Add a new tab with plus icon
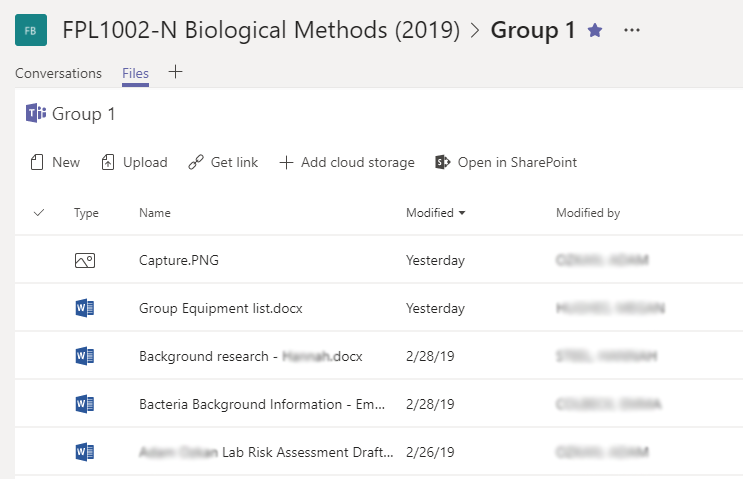The width and height of the screenshot is (743, 479). [176, 72]
